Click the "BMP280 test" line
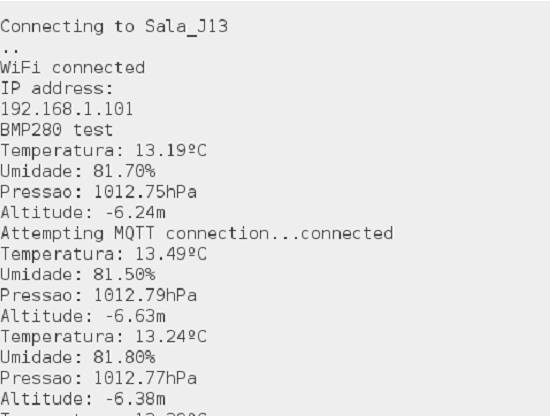 (x=56, y=130)
